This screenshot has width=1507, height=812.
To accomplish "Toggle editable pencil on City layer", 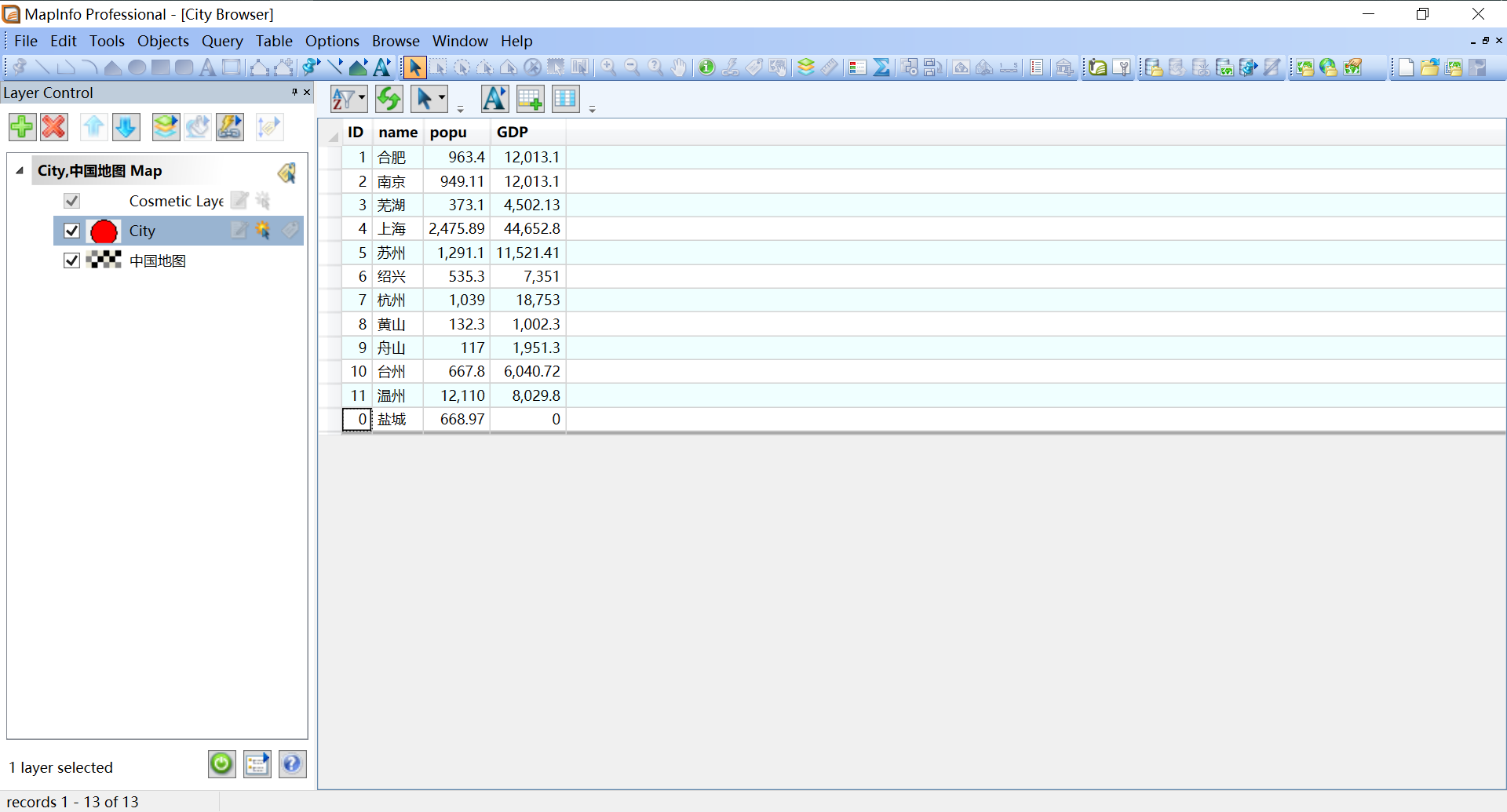I will pos(239,231).
